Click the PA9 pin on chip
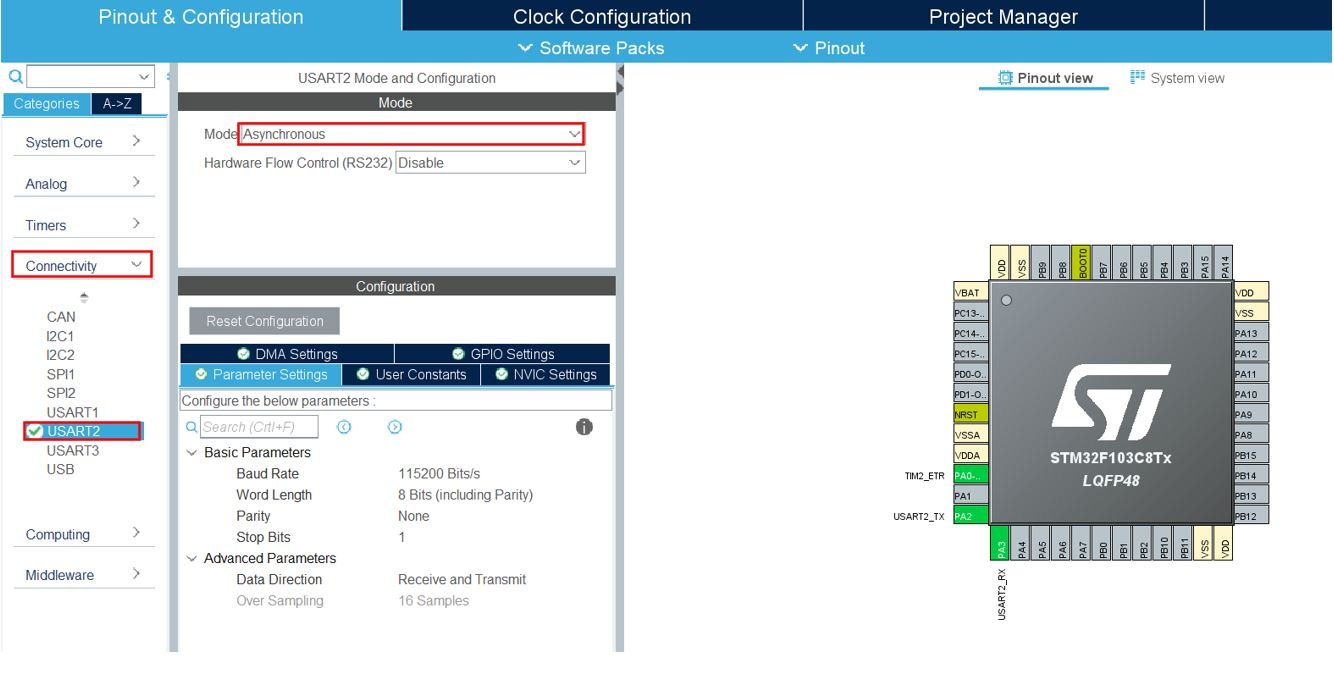The height and width of the screenshot is (673, 1334). [1251, 414]
